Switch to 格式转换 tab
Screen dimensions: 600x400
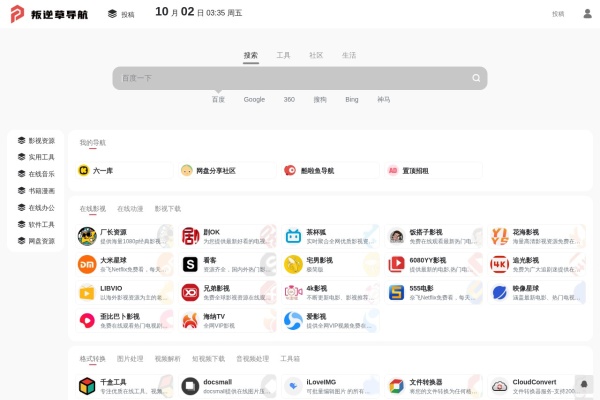[x=93, y=359]
